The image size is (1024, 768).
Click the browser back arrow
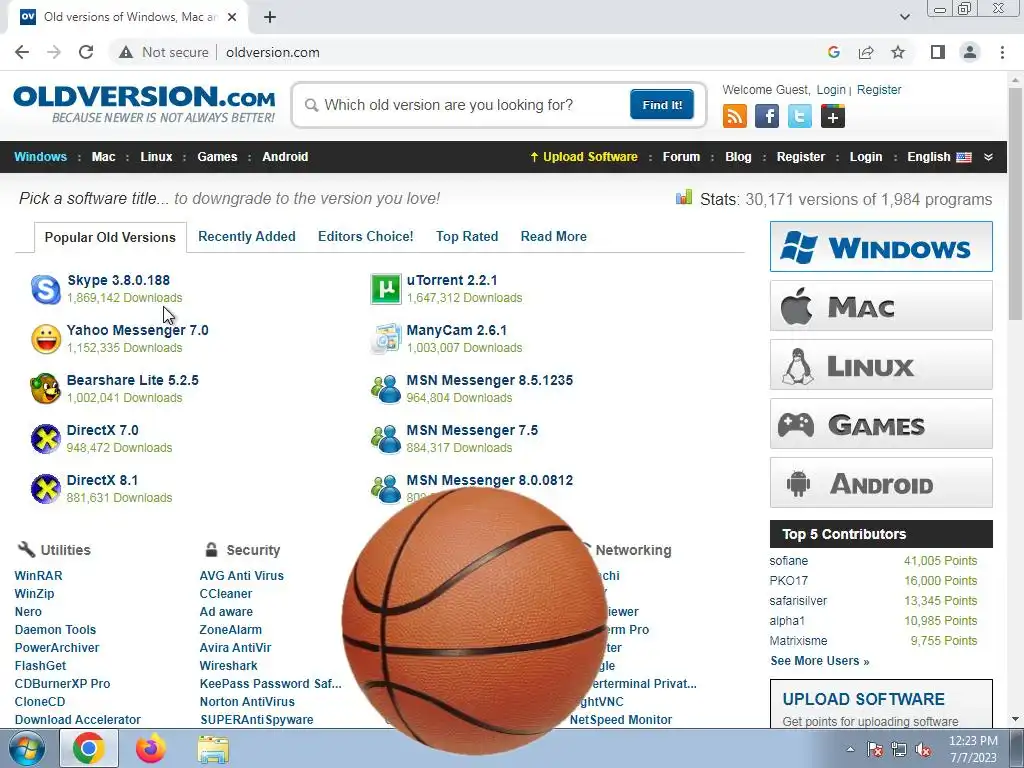click(x=22, y=52)
